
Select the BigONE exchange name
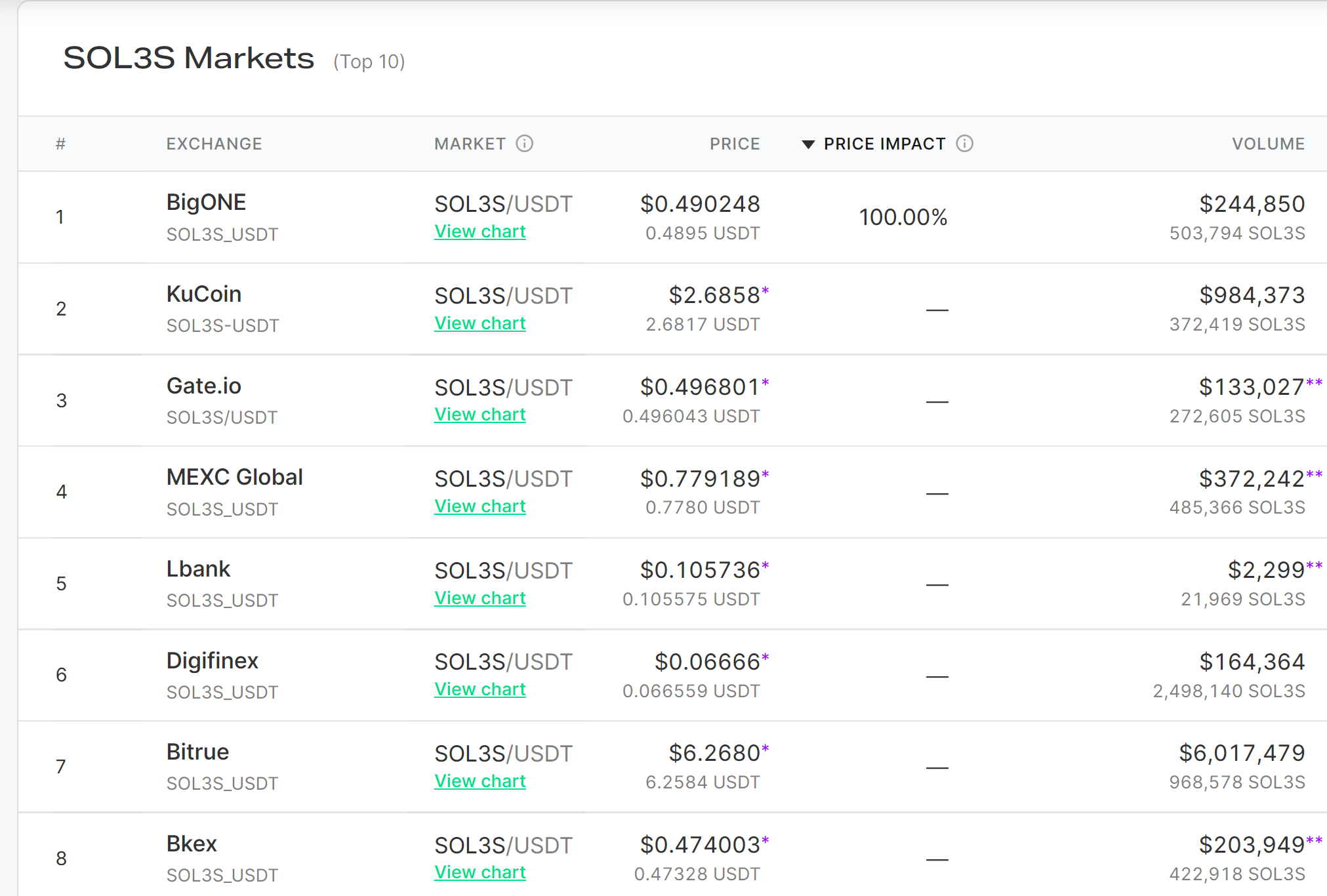[x=206, y=202]
